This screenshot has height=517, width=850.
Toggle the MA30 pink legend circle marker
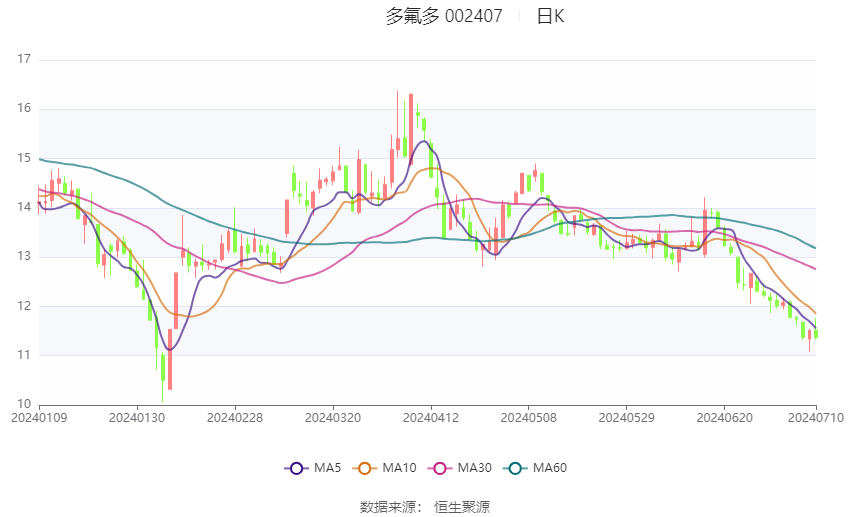pos(438,467)
